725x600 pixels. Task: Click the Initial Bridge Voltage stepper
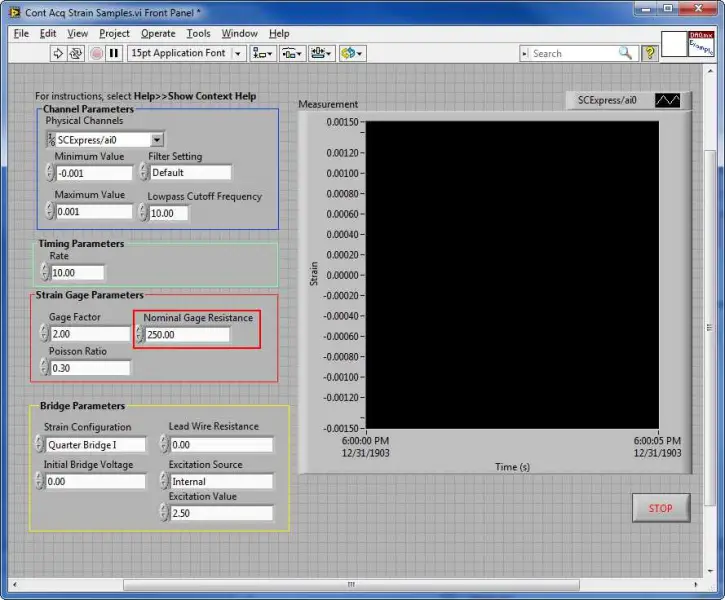point(40,481)
